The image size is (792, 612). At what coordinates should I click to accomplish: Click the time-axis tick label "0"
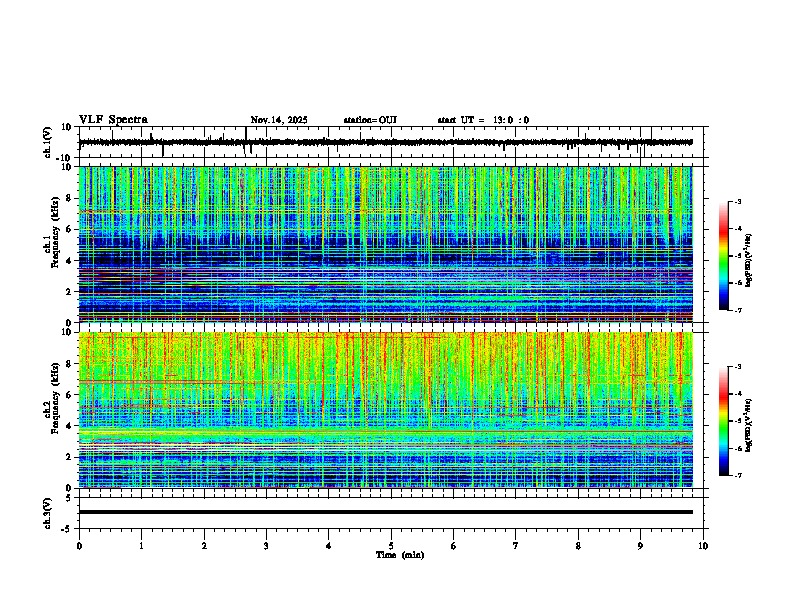79,546
